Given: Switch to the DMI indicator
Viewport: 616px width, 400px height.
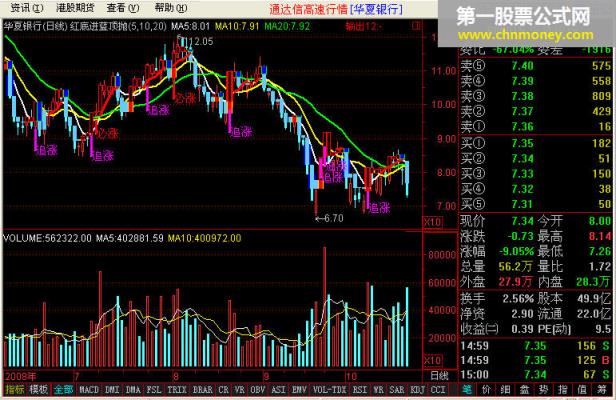Looking at the screenshot, I should [112, 389].
